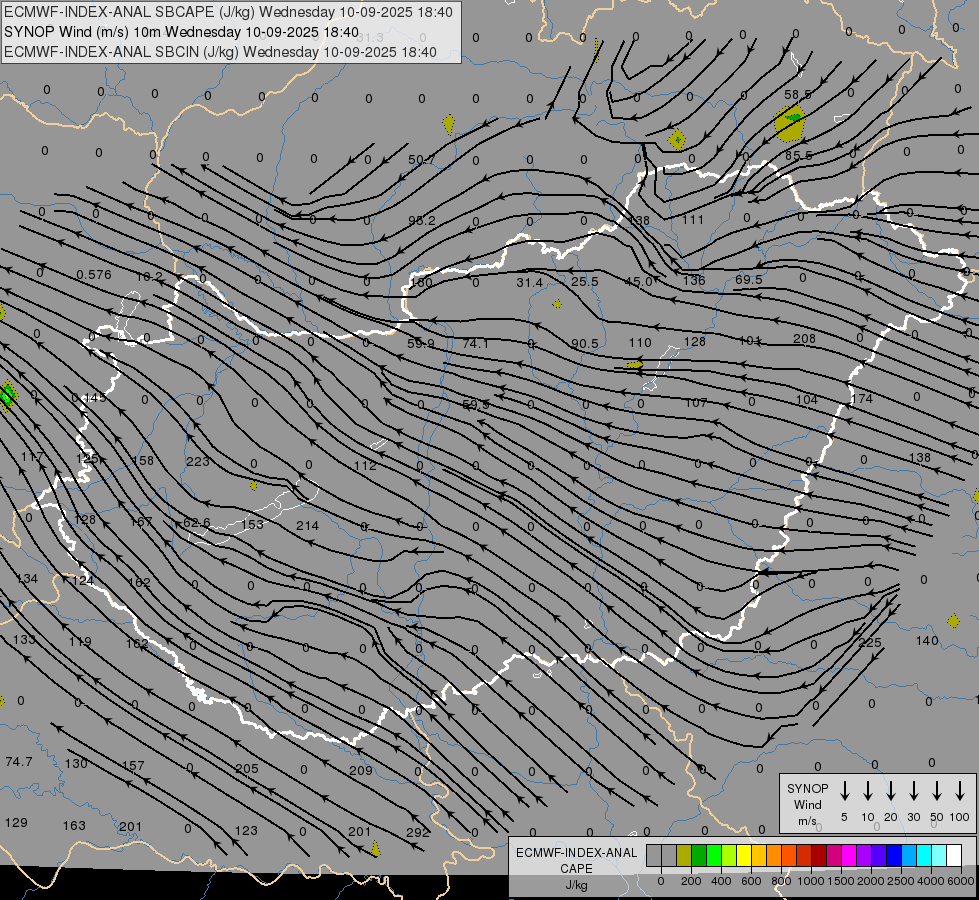Click the SYNOP Wind 10m layer title line
Viewport: 979px width, 900px height.
point(182,32)
